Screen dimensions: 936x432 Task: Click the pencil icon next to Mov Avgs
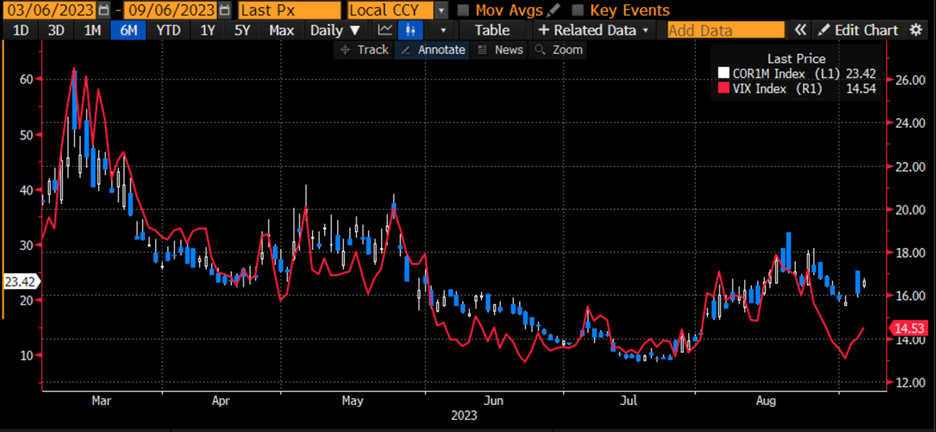coord(554,10)
